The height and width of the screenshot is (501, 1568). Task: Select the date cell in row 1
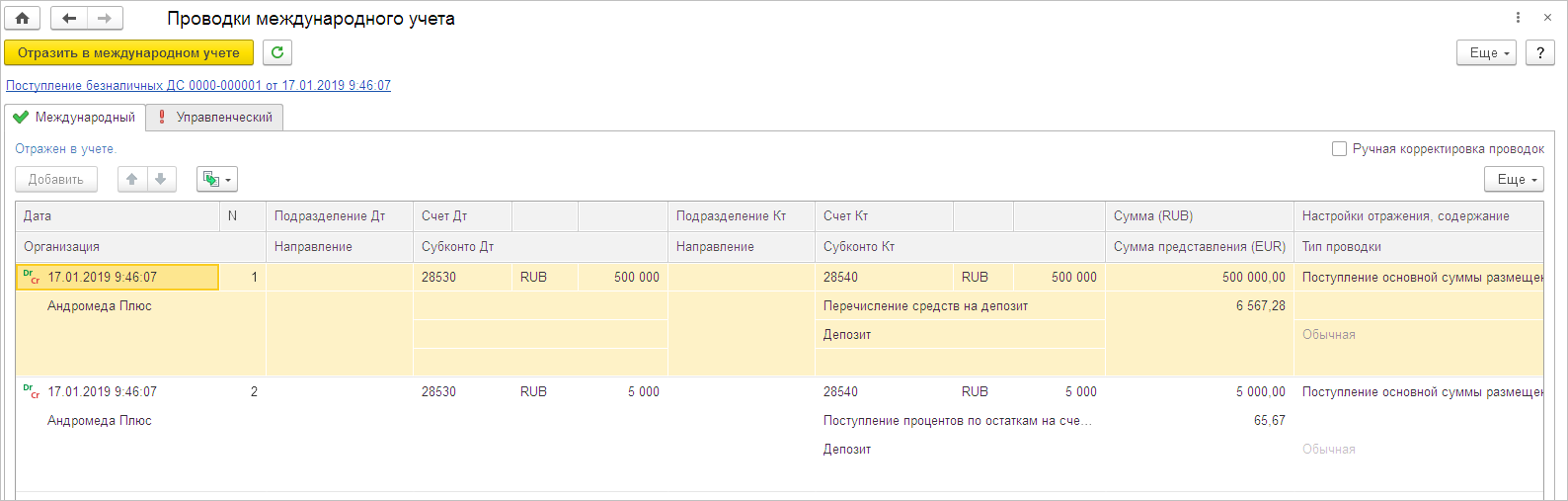[x=117, y=278]
